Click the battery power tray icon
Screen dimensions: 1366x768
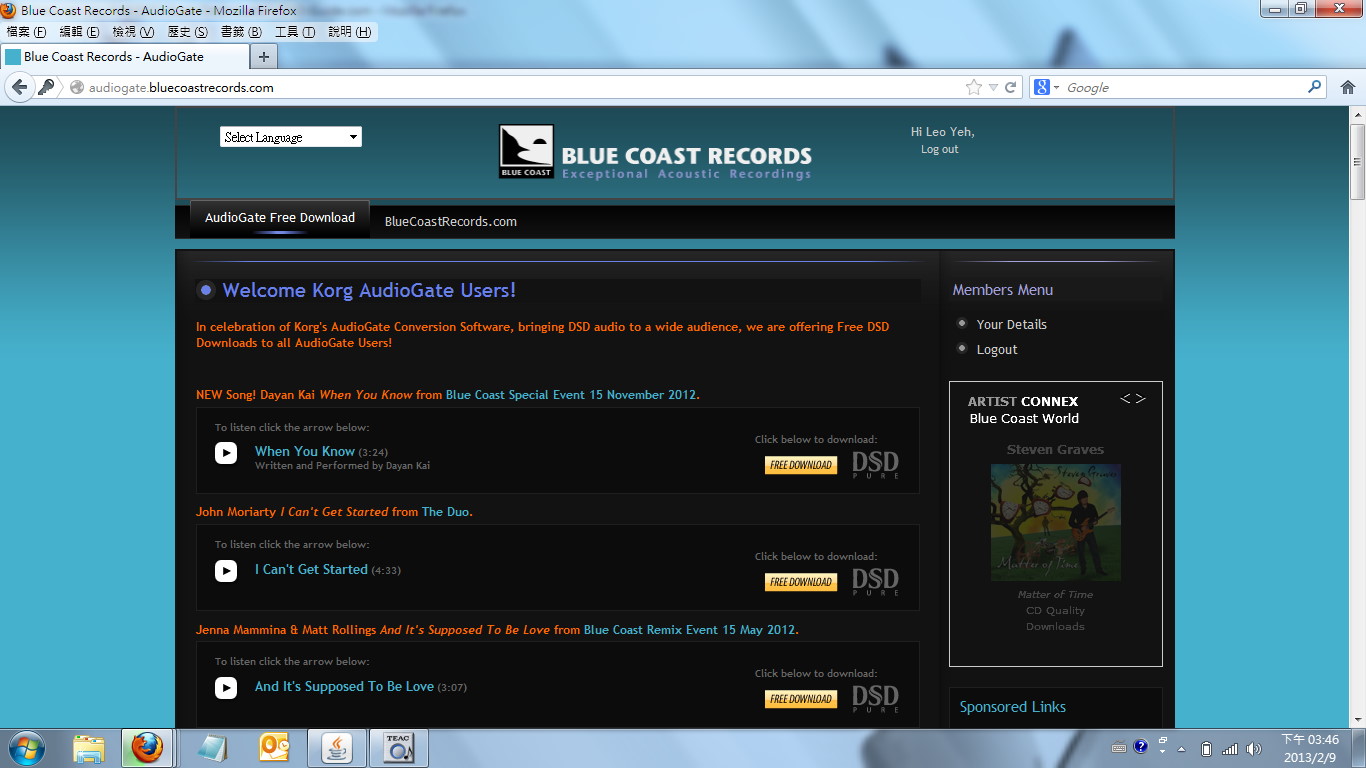1206,749
